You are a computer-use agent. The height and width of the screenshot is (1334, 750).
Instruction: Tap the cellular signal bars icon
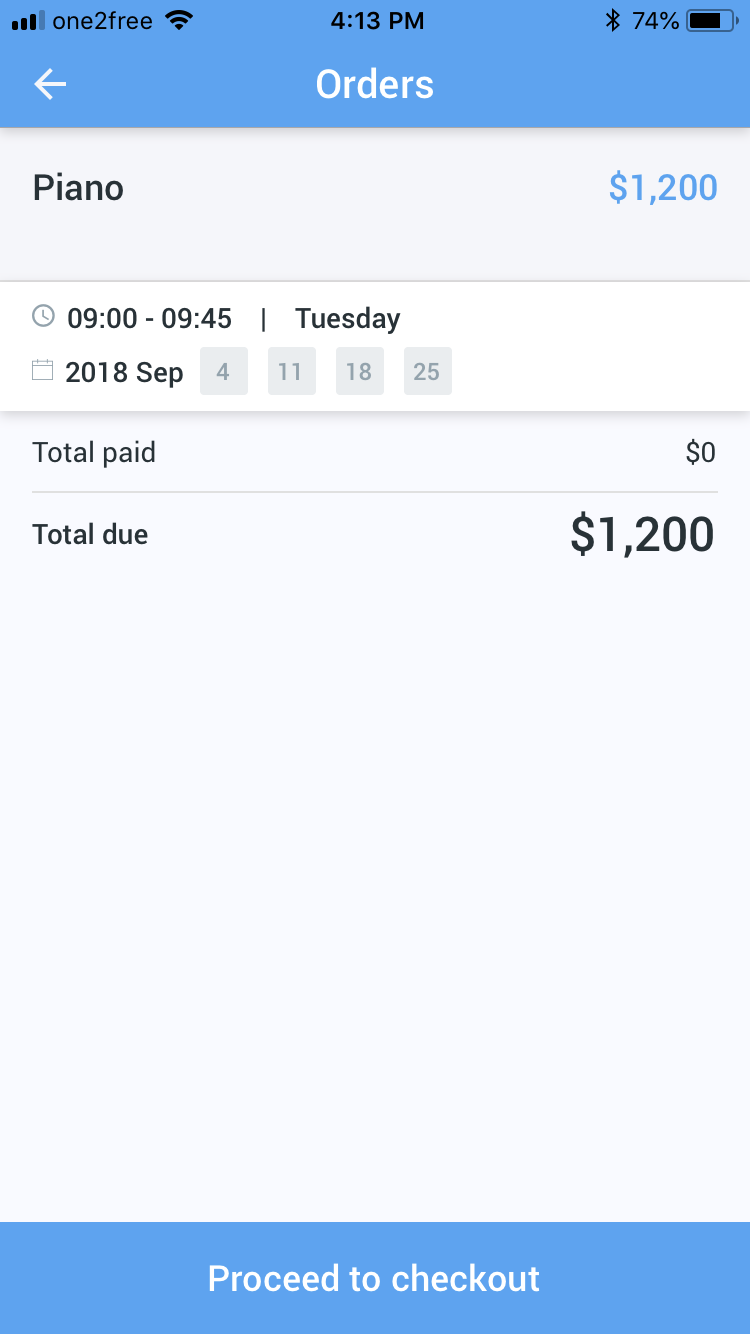[x=28, y=21]
